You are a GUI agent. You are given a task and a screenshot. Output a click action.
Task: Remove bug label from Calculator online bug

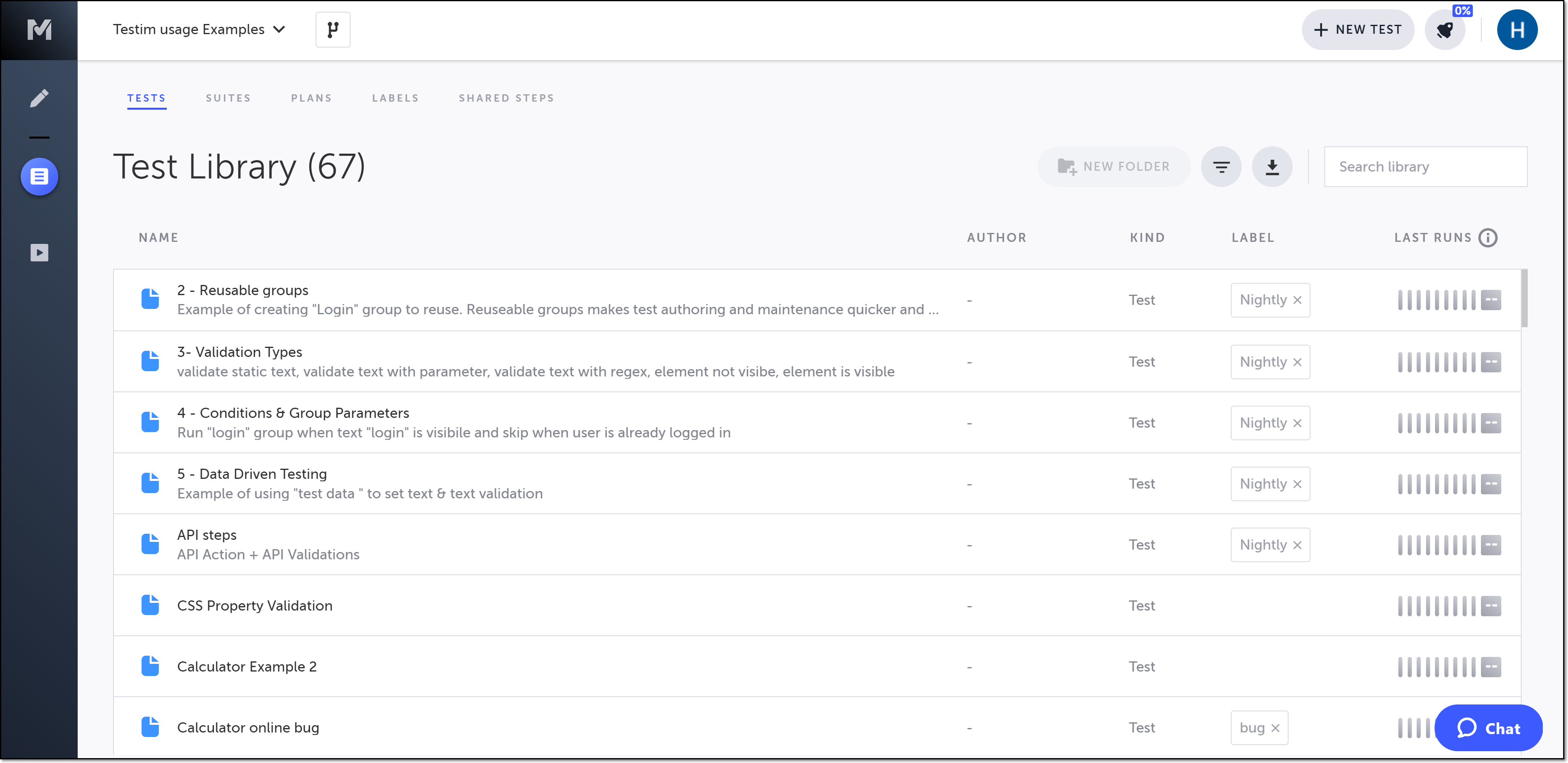point(1275,728)
